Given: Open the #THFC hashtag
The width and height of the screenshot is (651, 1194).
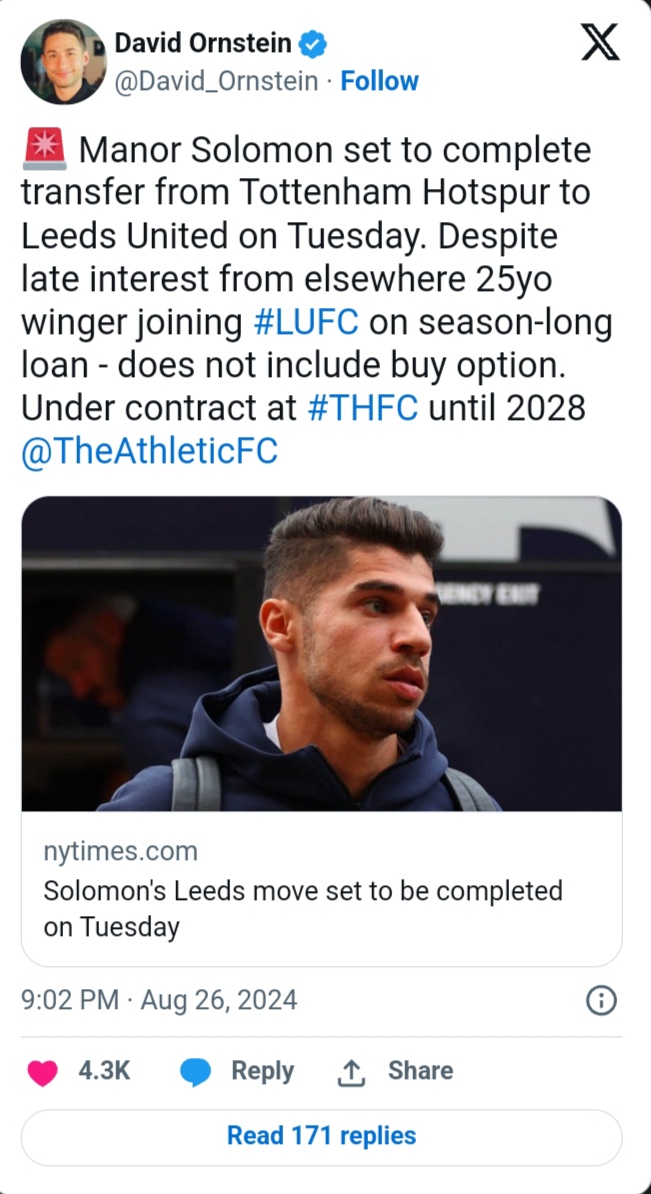Looking at the screenshot, I should [362, 408].
